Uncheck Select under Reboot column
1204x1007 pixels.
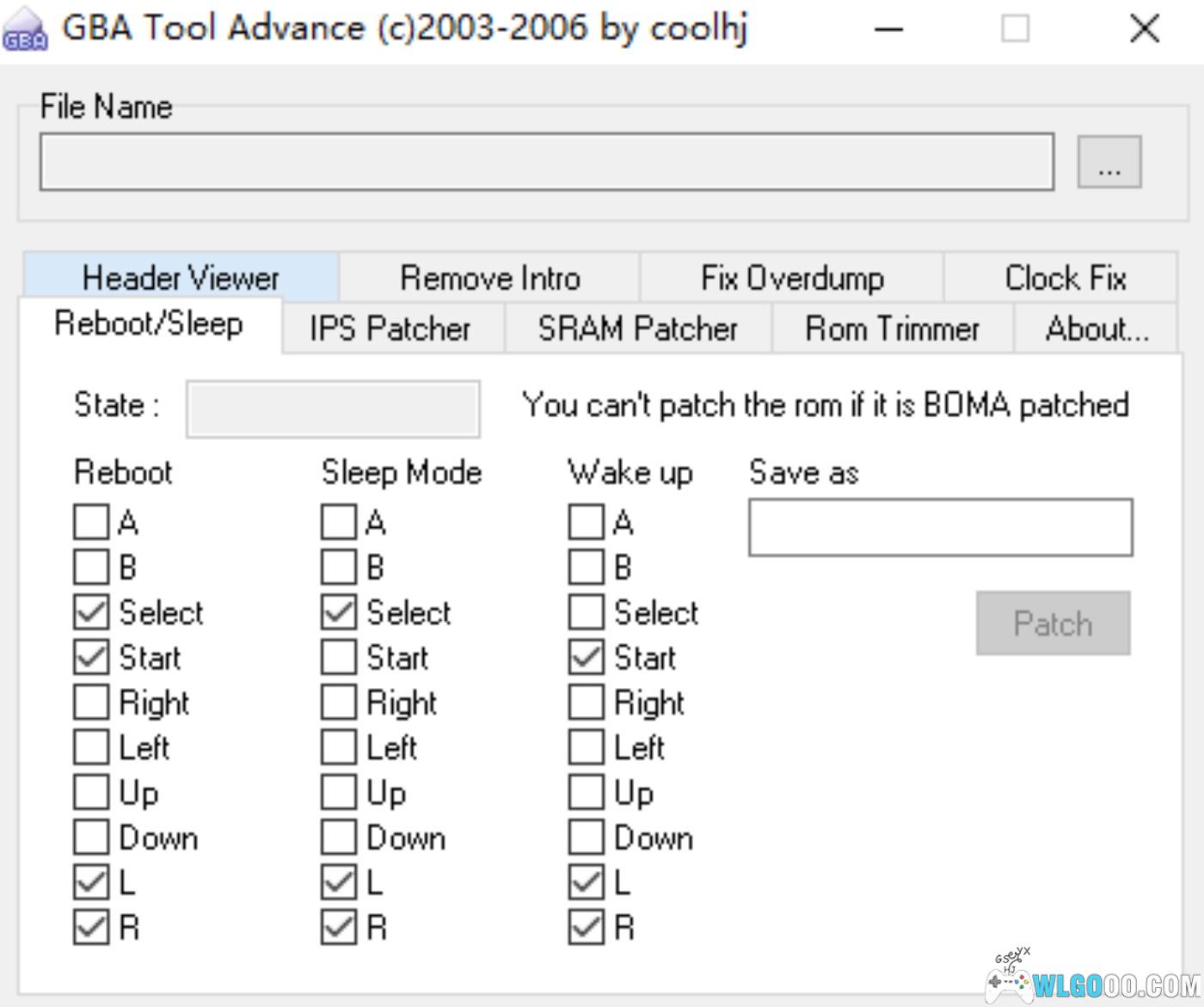coord(91,612)
